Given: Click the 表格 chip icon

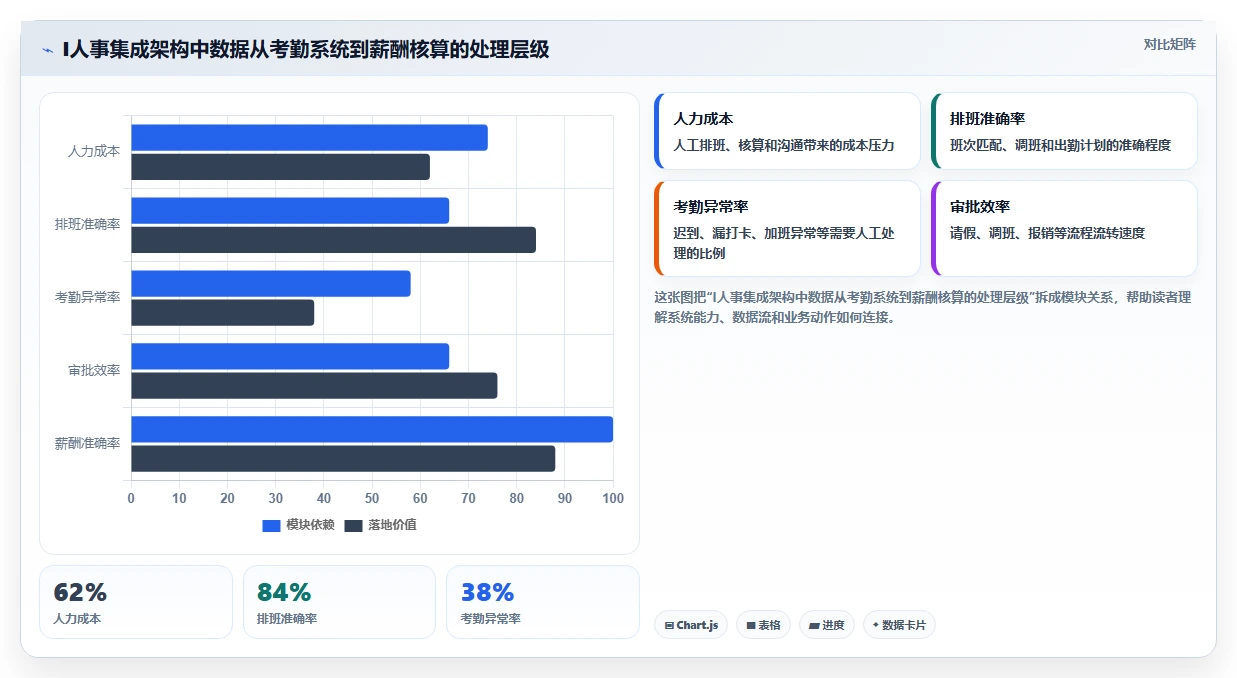Looking at the screenshot, I should [751, 625].
